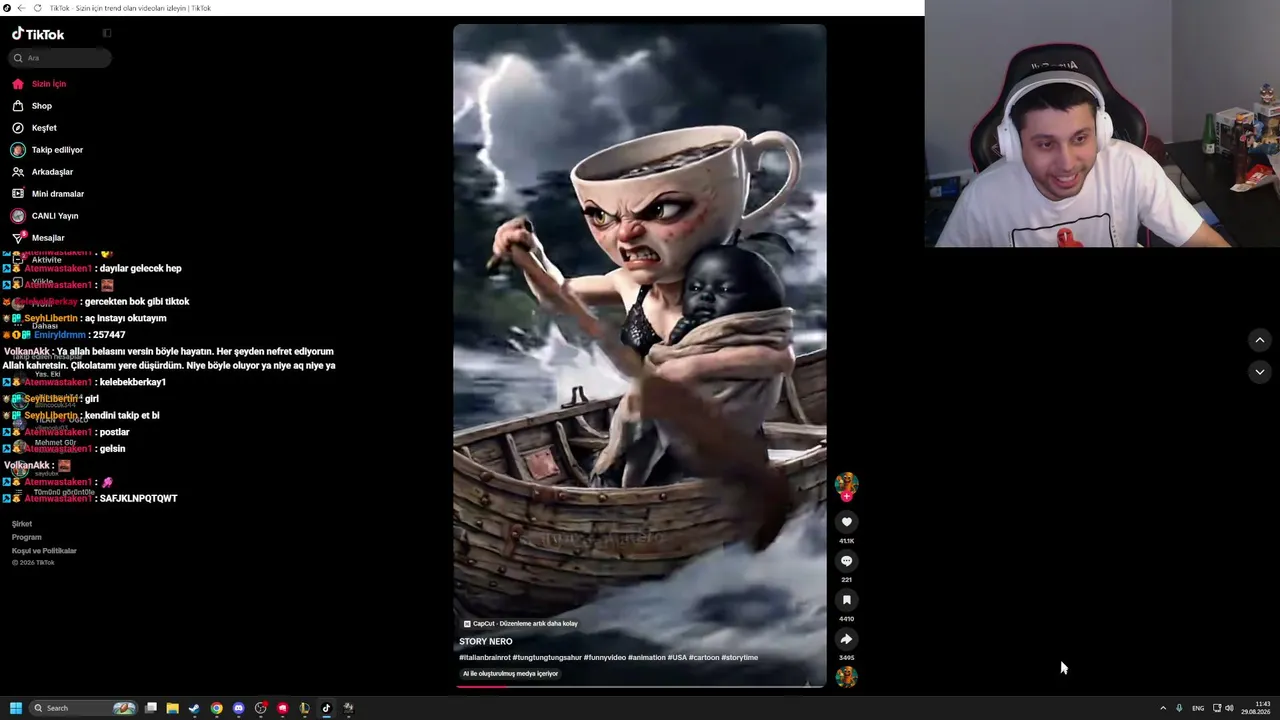Screen dimensions: 1280x720
Task: Open the Şirket footer link
Action: click(22, 524)
